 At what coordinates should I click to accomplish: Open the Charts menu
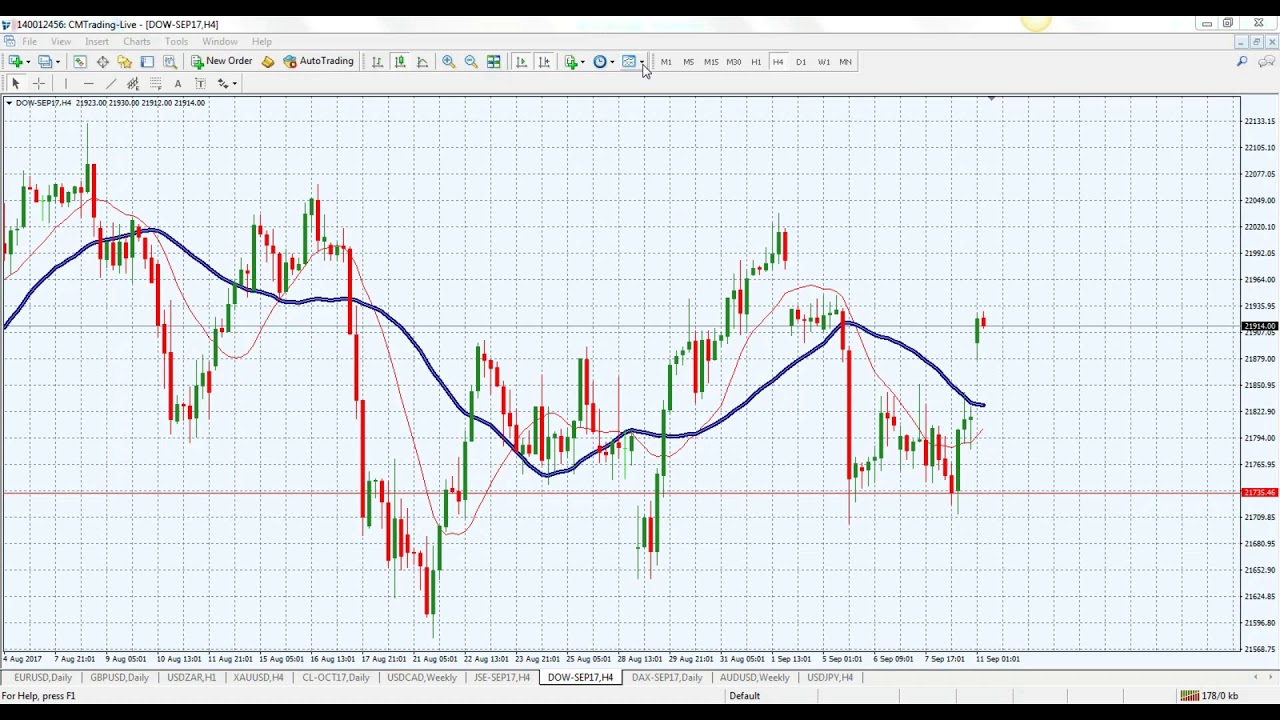click(x=137, y=42)
